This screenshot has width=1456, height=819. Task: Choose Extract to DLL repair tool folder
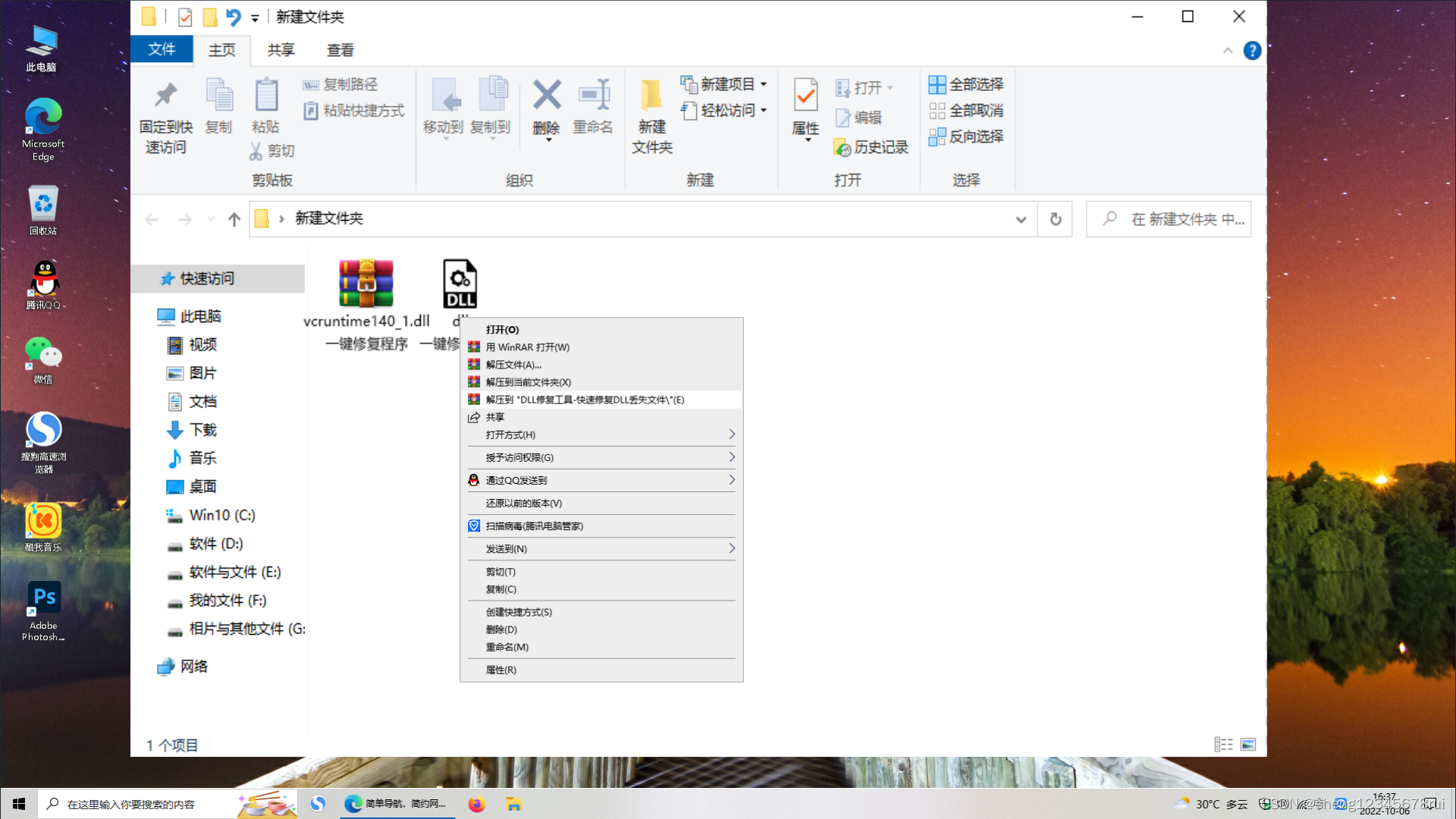(x=601, y=400)
